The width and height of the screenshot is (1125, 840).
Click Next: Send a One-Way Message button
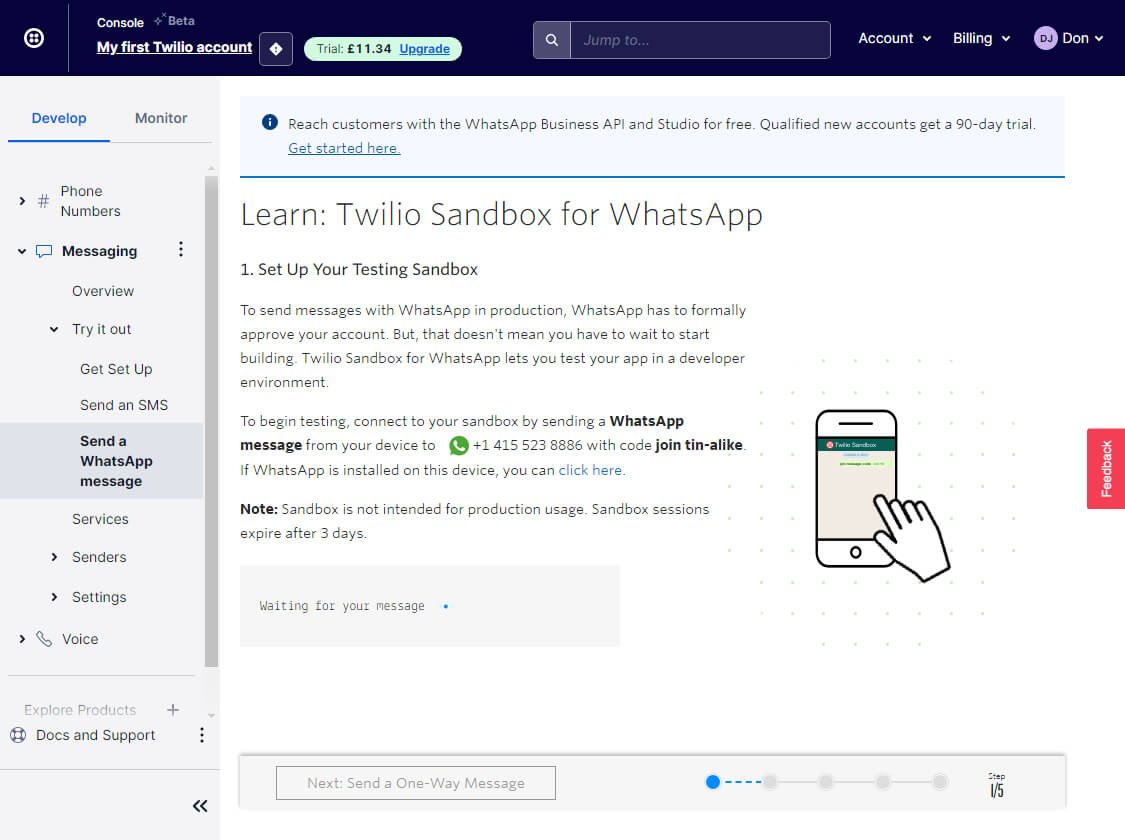(415, 783)
